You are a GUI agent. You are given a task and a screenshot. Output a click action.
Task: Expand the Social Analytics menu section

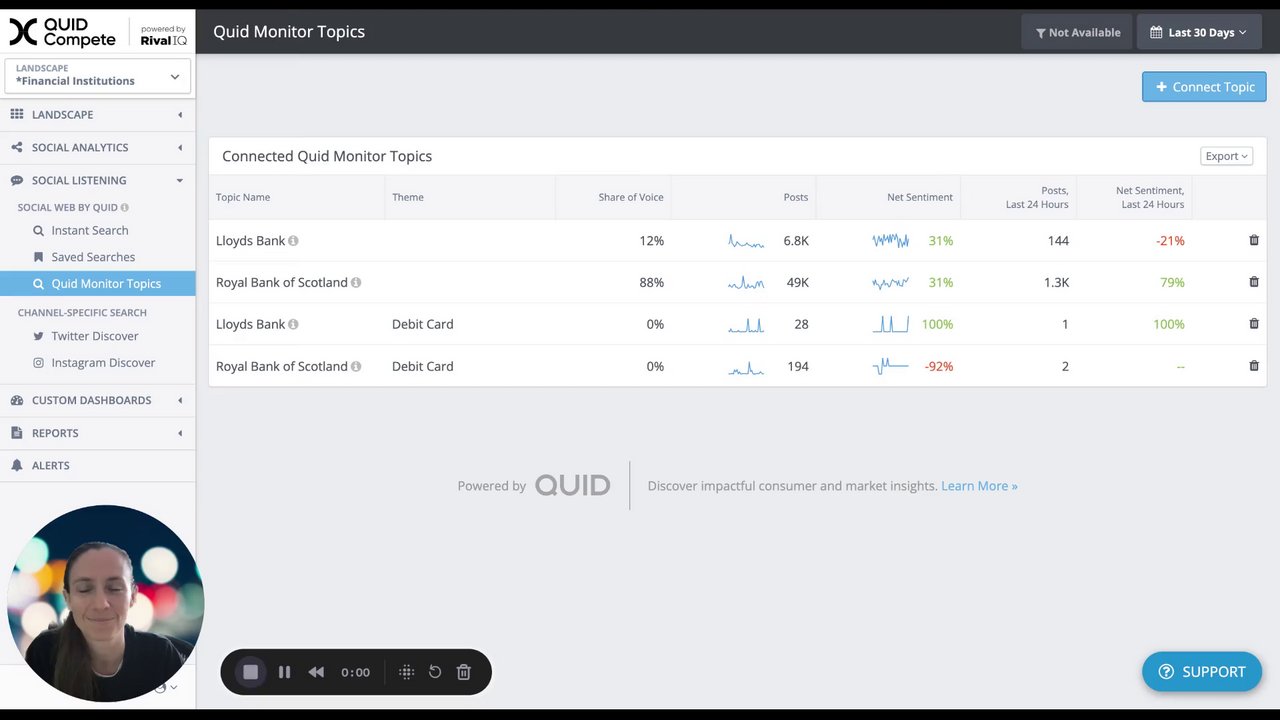click(x=97, y=147)
